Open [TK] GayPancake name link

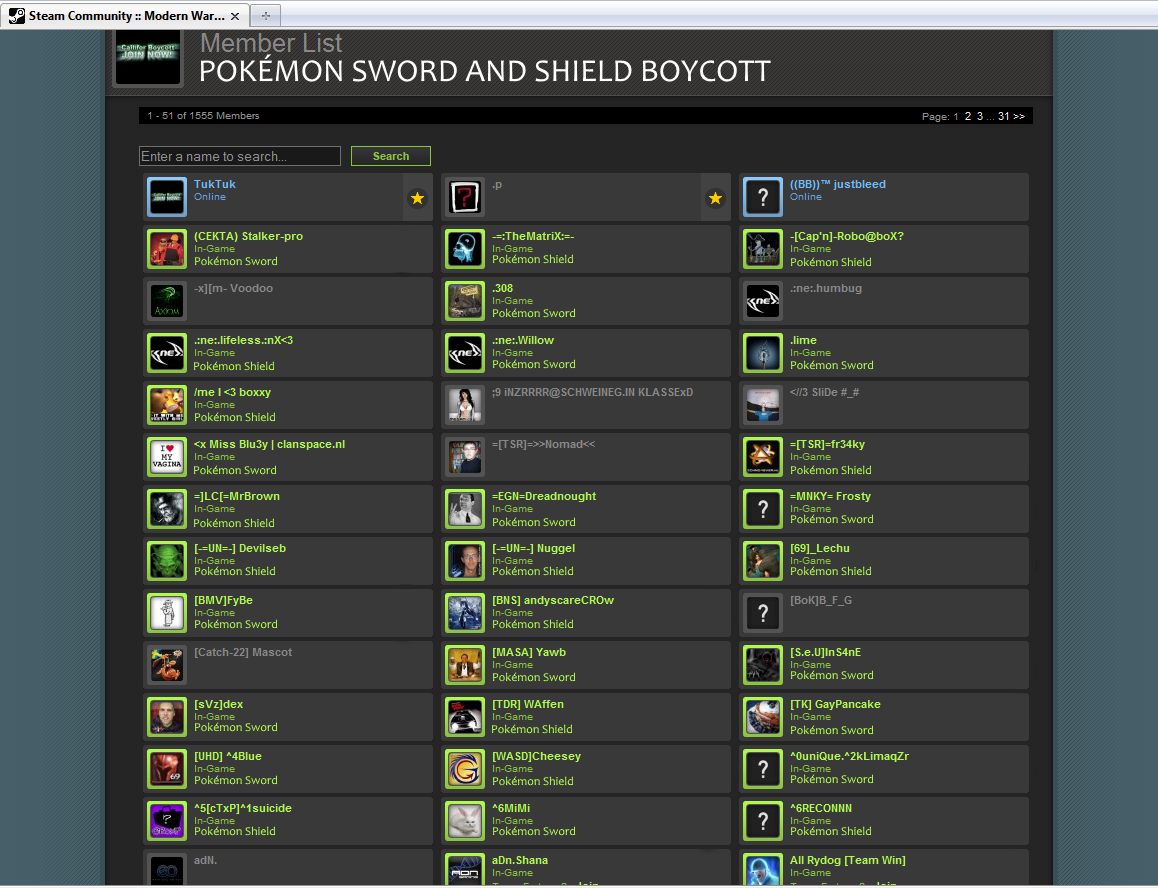tap(835, 704)
